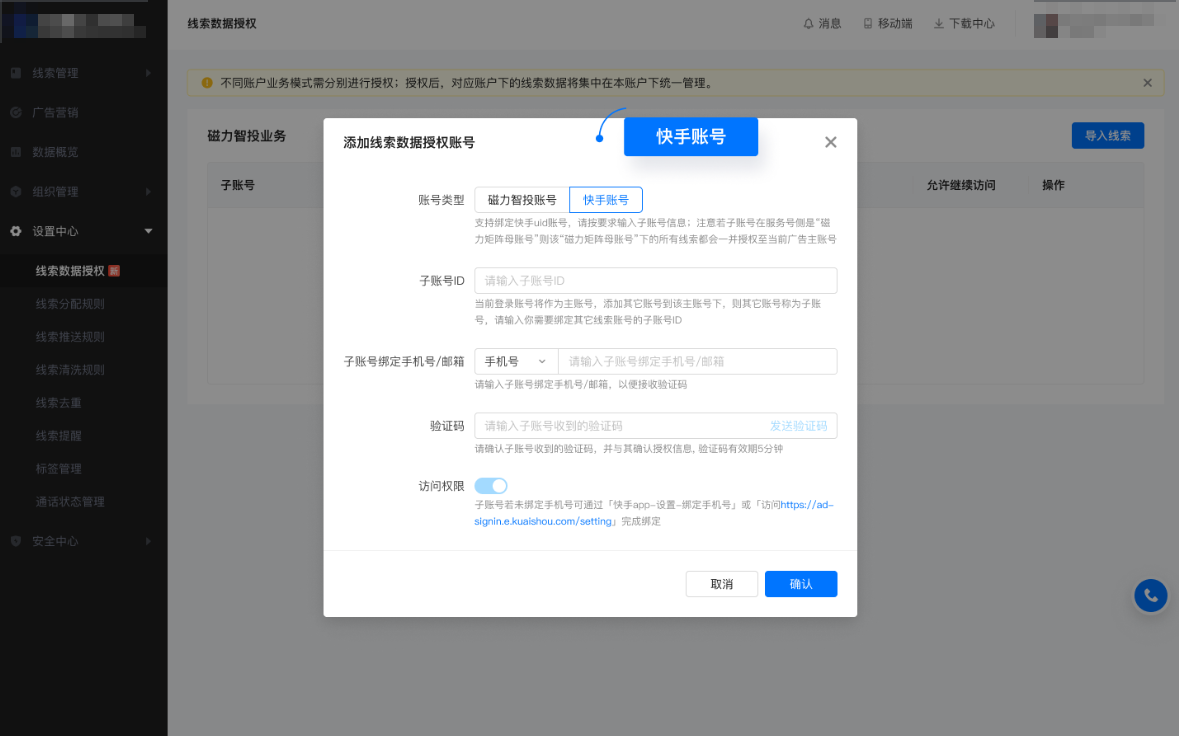Click the 取消 button
Screen dimensions: 1179x736
tap(722, 584)
